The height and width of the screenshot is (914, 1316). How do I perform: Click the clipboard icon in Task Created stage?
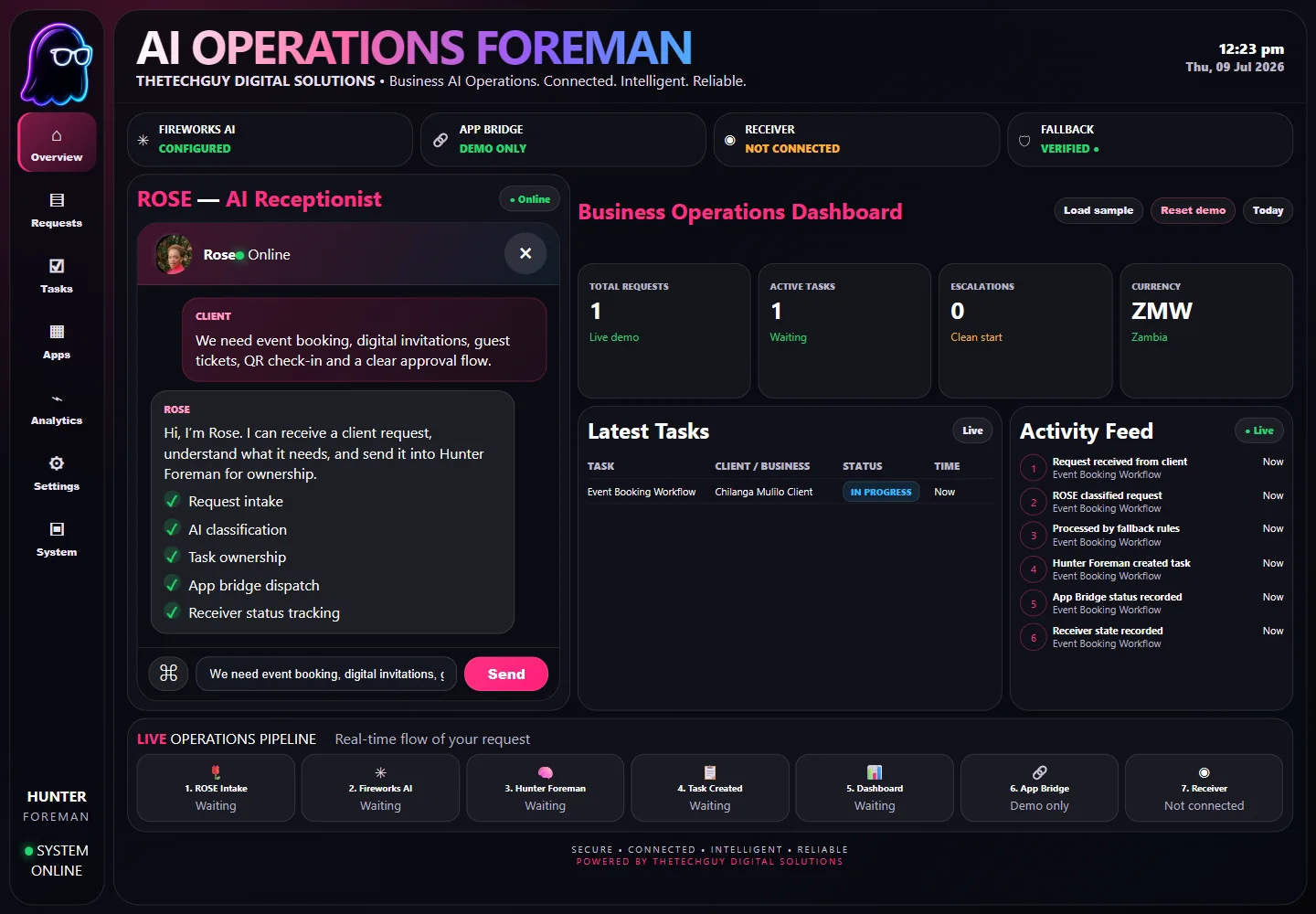tap(710, 772)
